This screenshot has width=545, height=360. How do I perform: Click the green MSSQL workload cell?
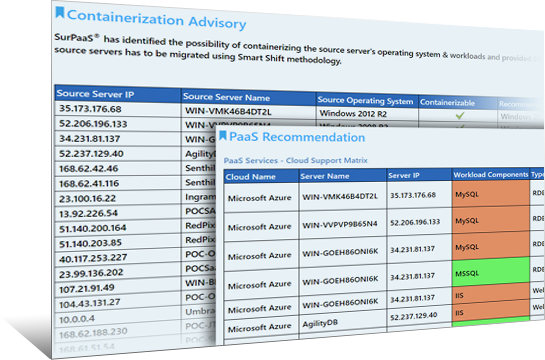tap(491, 271)
